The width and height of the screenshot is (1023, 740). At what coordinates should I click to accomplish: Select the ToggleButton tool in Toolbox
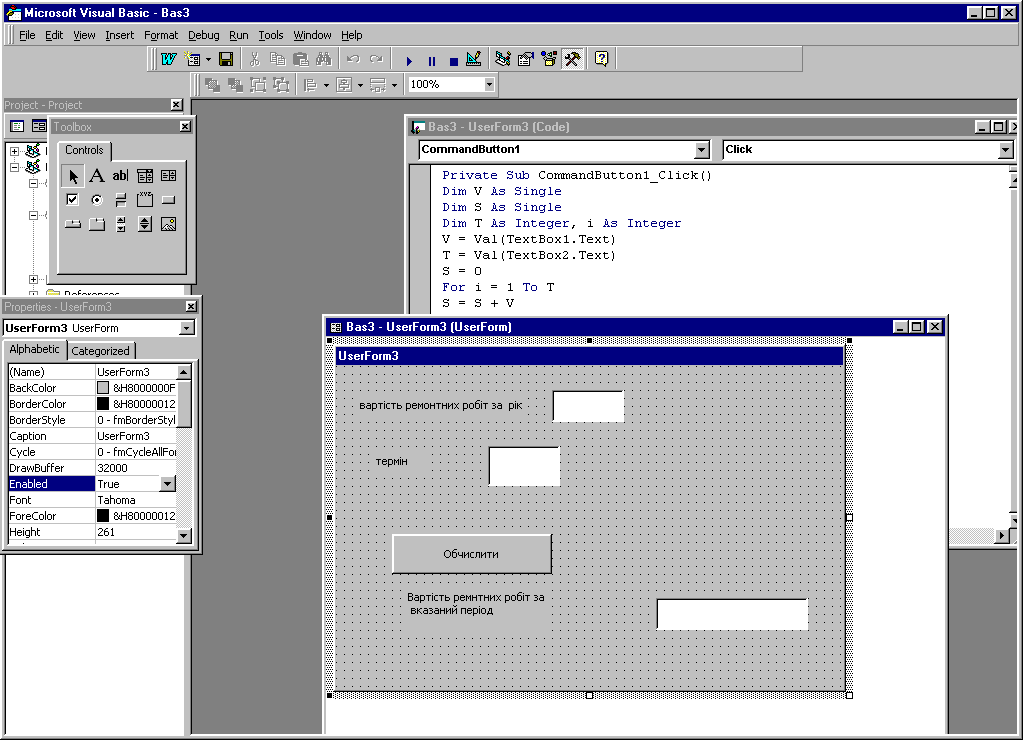tap(121, 200)
